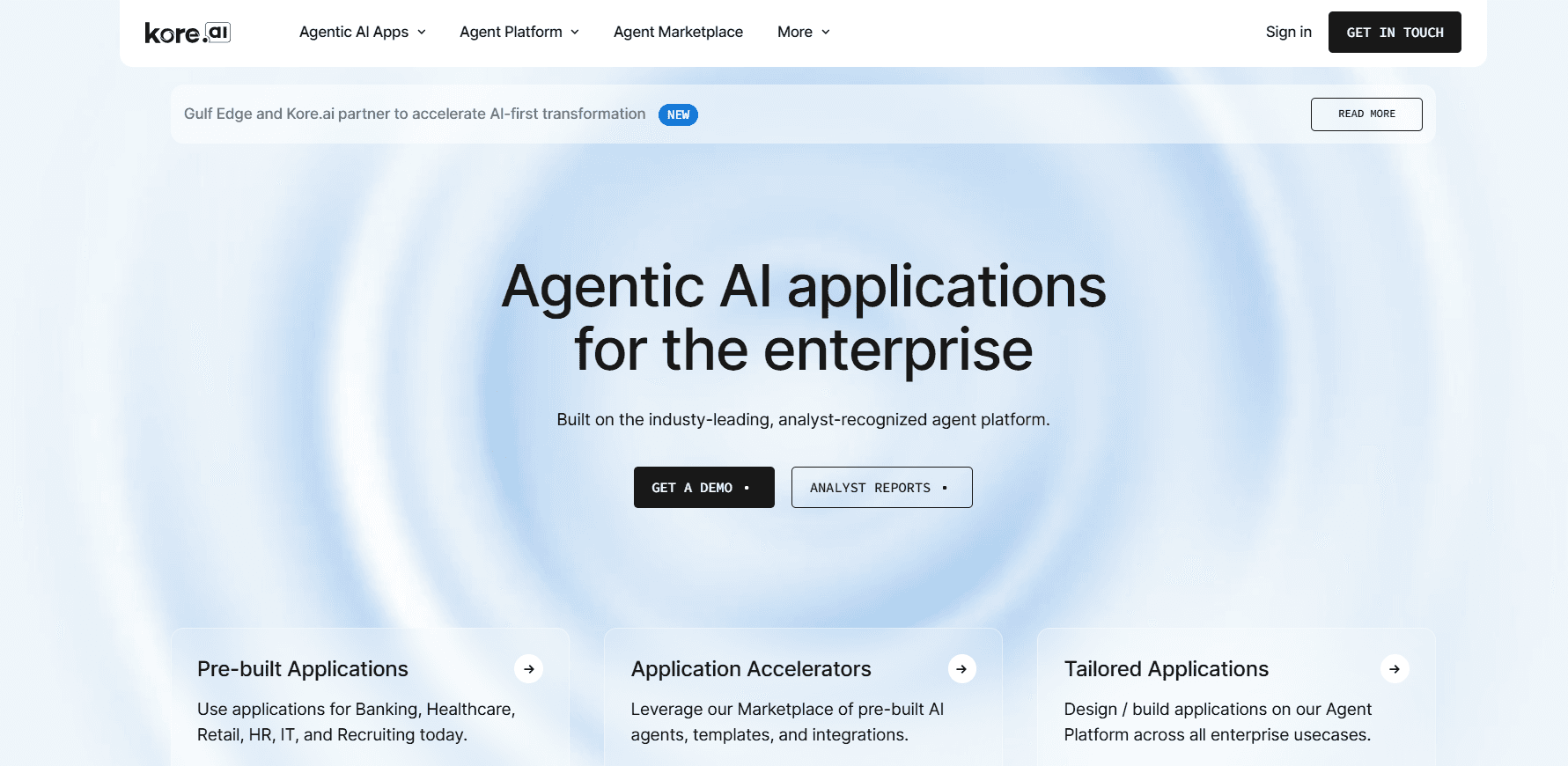The width and height of the screenshot is (1568, 766).
Task: Click the GET IN TOUCH button
Action: coord(1395,33)
